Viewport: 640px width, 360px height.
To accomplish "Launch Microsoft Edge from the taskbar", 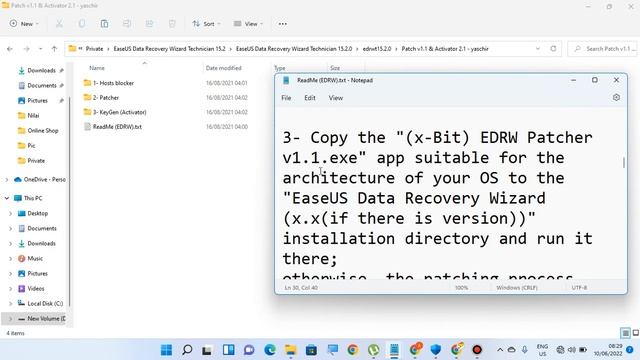I will click(x=270, y=350).
